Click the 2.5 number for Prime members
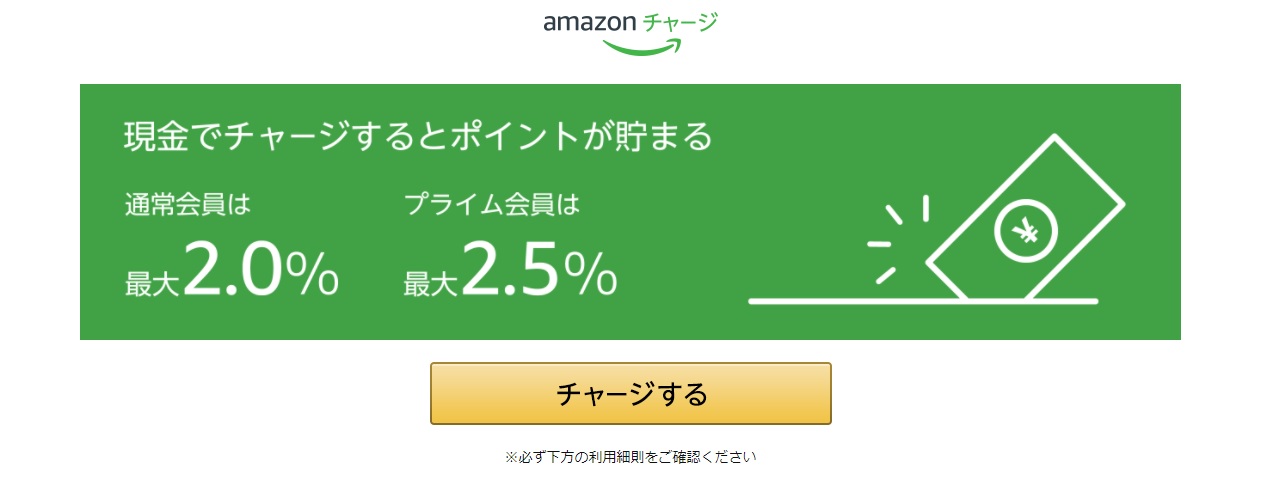The image size is (1280, 480). pyautogui.click(x=508, y=269)
